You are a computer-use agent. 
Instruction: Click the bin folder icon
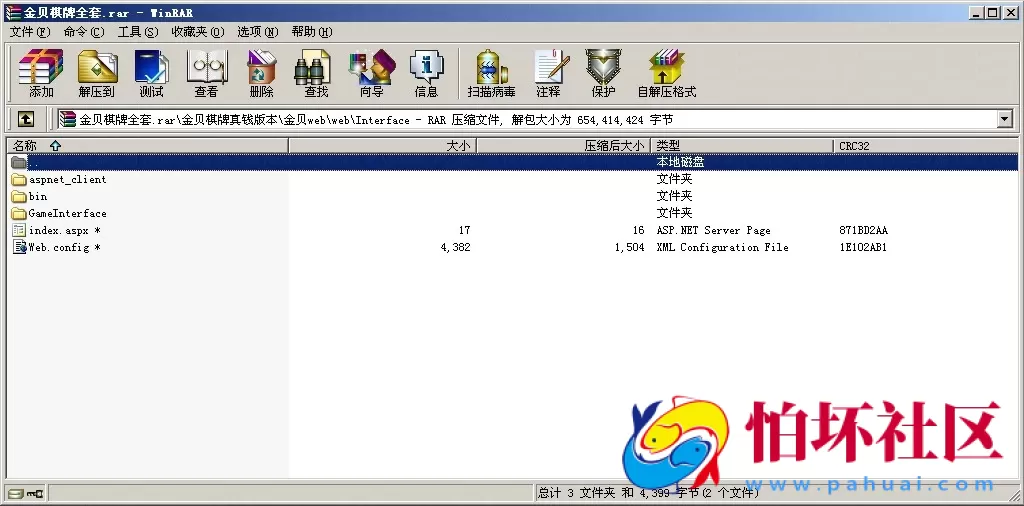[x=19, y=197]
